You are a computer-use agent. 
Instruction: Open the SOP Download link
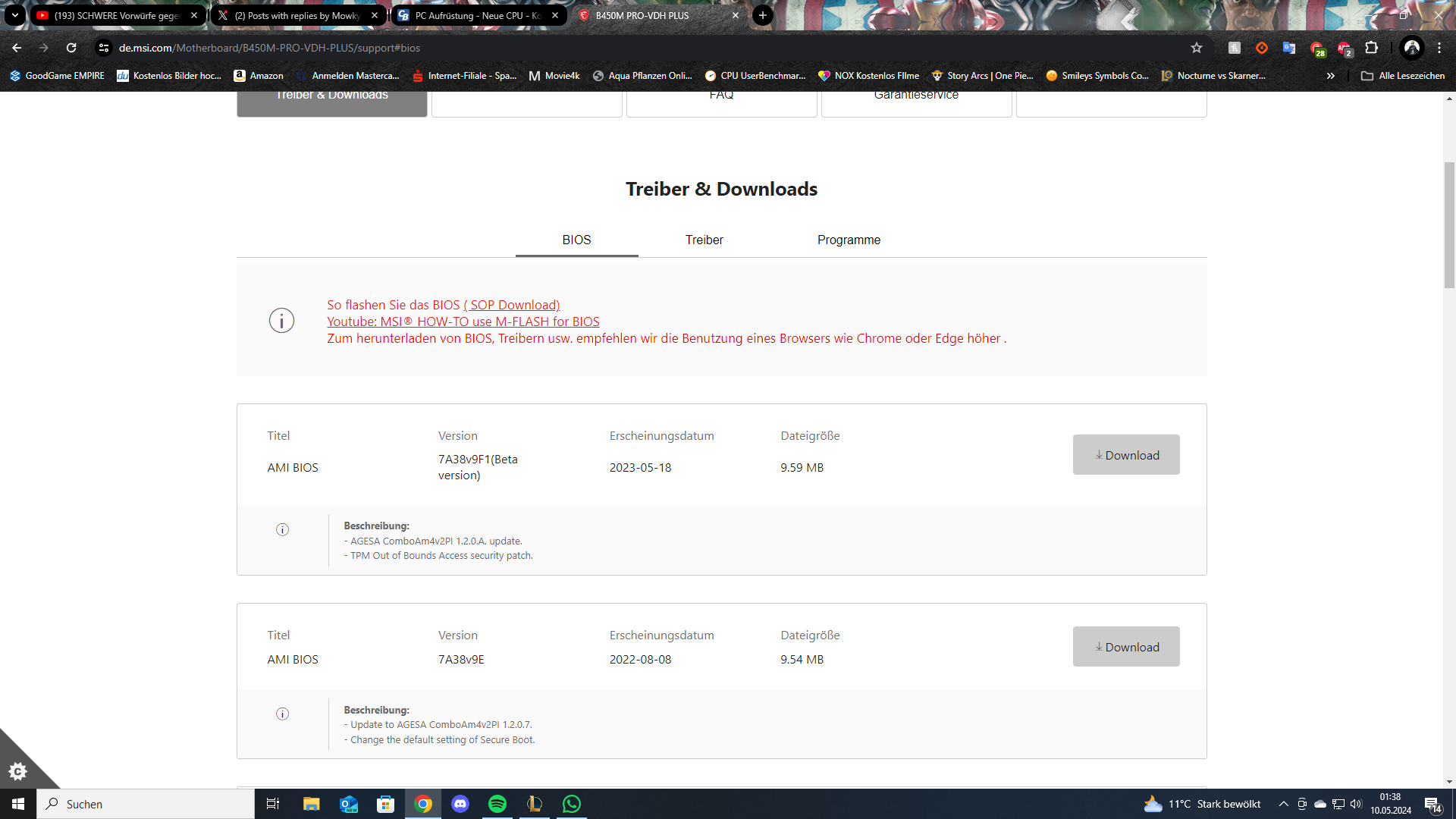pyautogui.click(x=512, y=305)
